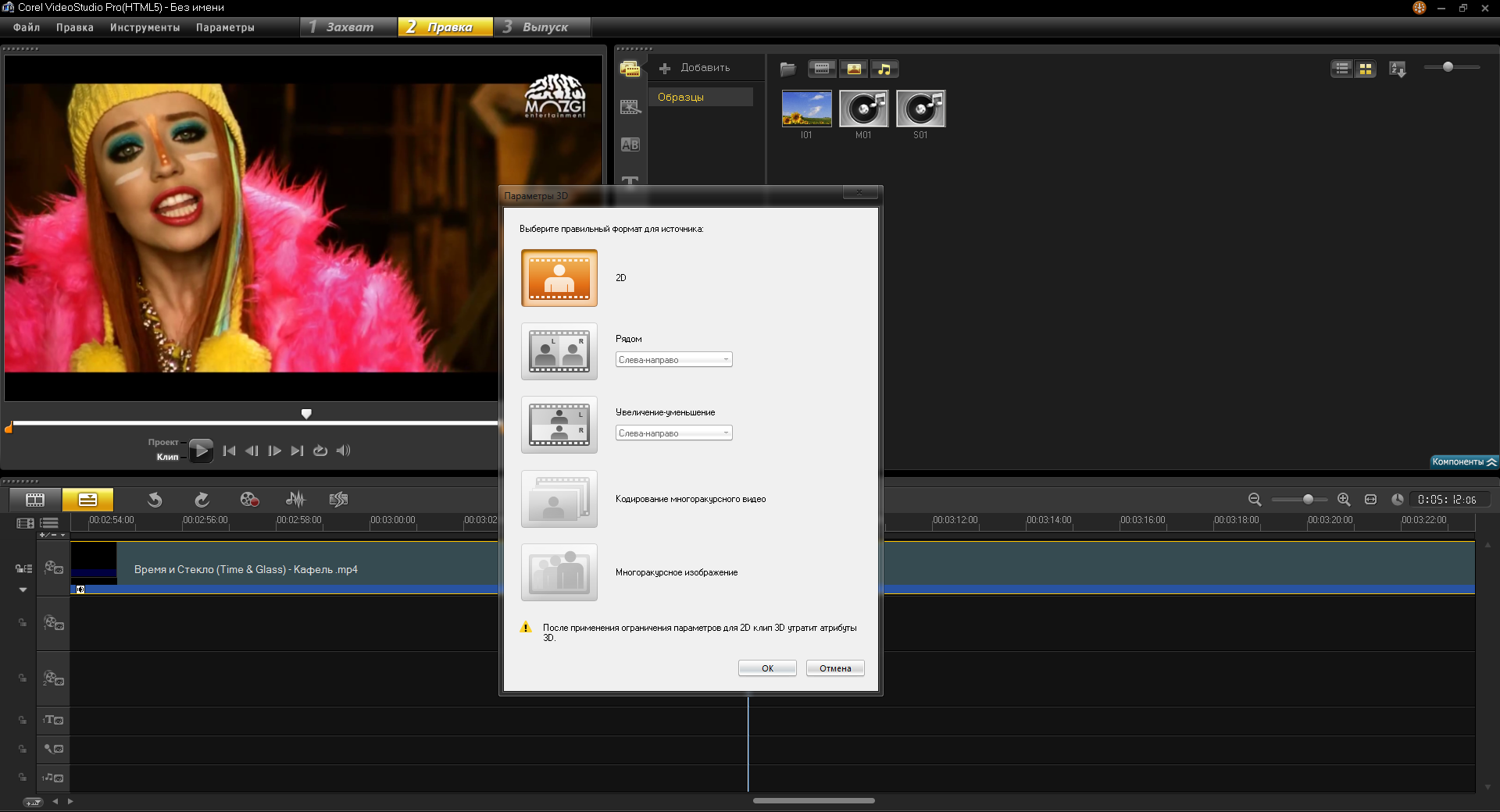Open the Record/Capture option icon
1500x812 pixels.
249,500
